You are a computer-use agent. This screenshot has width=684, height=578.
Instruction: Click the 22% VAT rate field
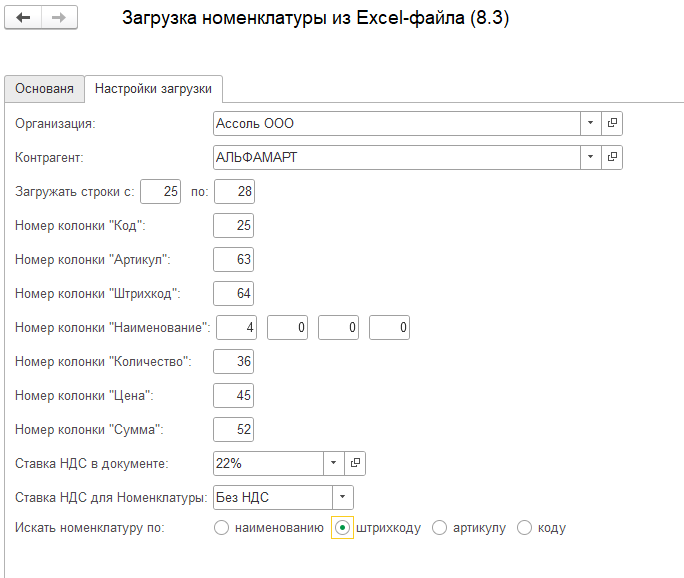coord(268,463)
